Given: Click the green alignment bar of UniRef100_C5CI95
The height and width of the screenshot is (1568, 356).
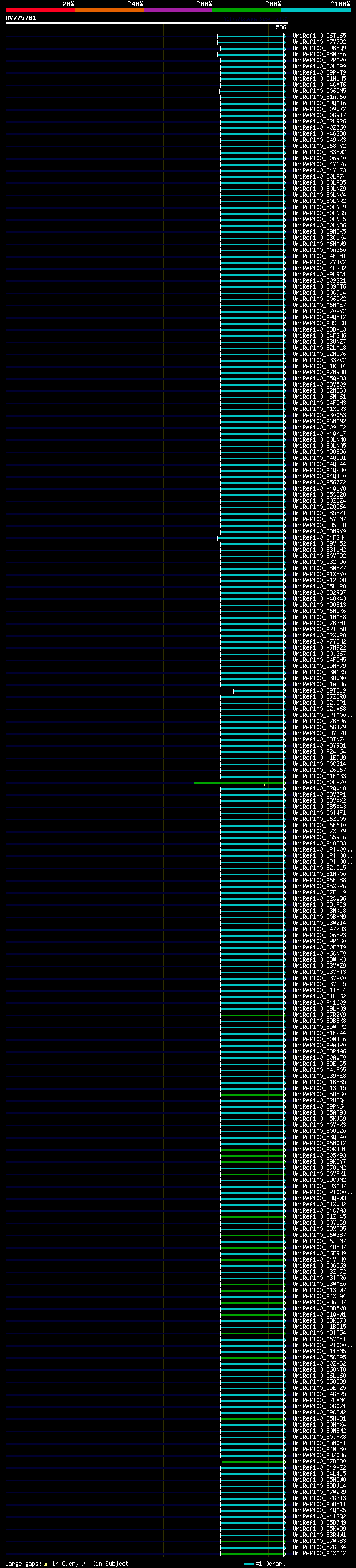Looking at the screenshot, I should coord(253,1358).
